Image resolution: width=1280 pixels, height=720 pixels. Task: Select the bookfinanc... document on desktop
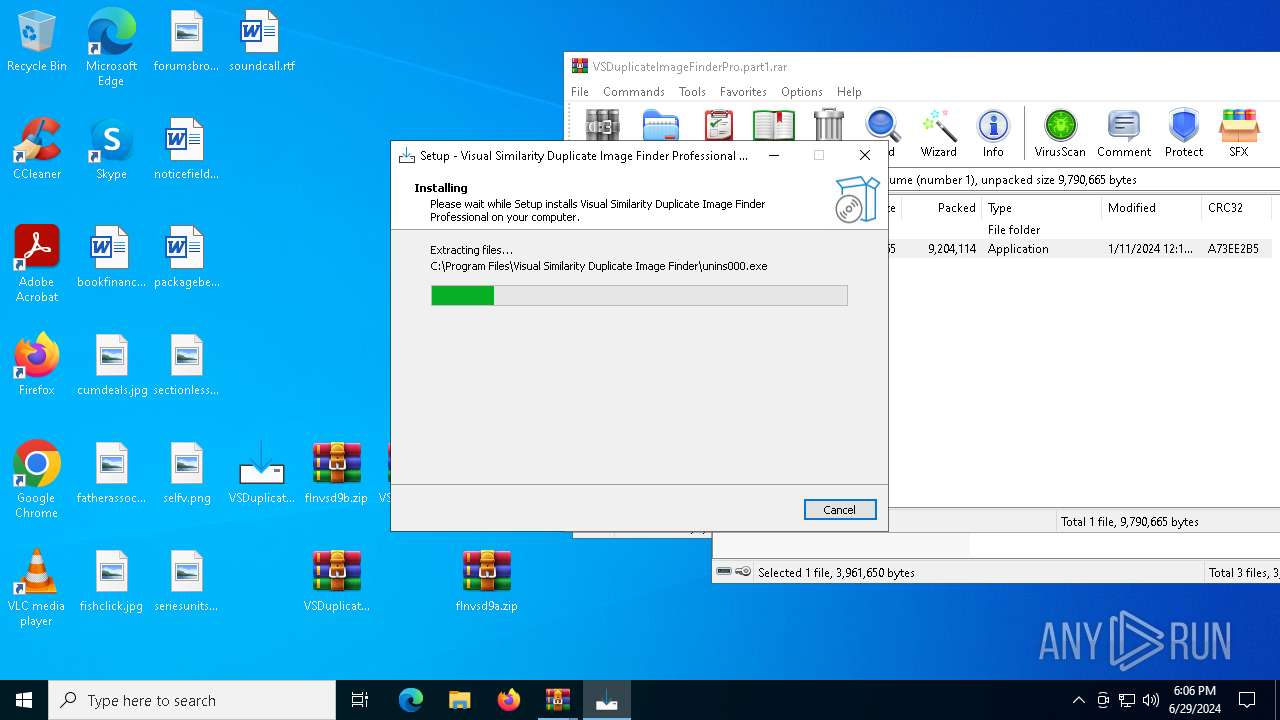coord(111,257)
